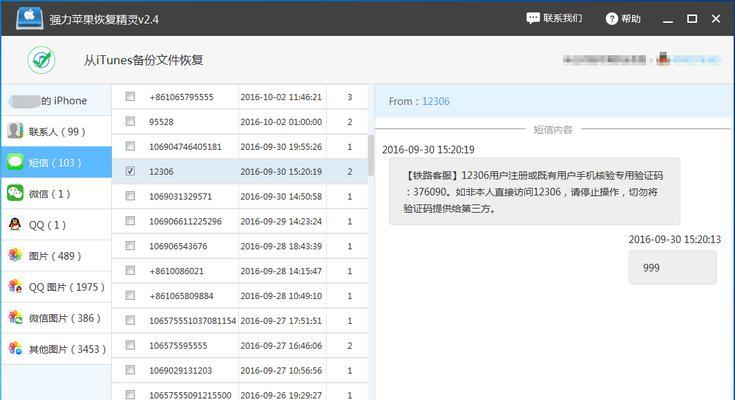Click the 从iTunes备份文件恢复 heading
Image resolution: width=735 pixels, height=400 pixels.
(x=143, y=60)
